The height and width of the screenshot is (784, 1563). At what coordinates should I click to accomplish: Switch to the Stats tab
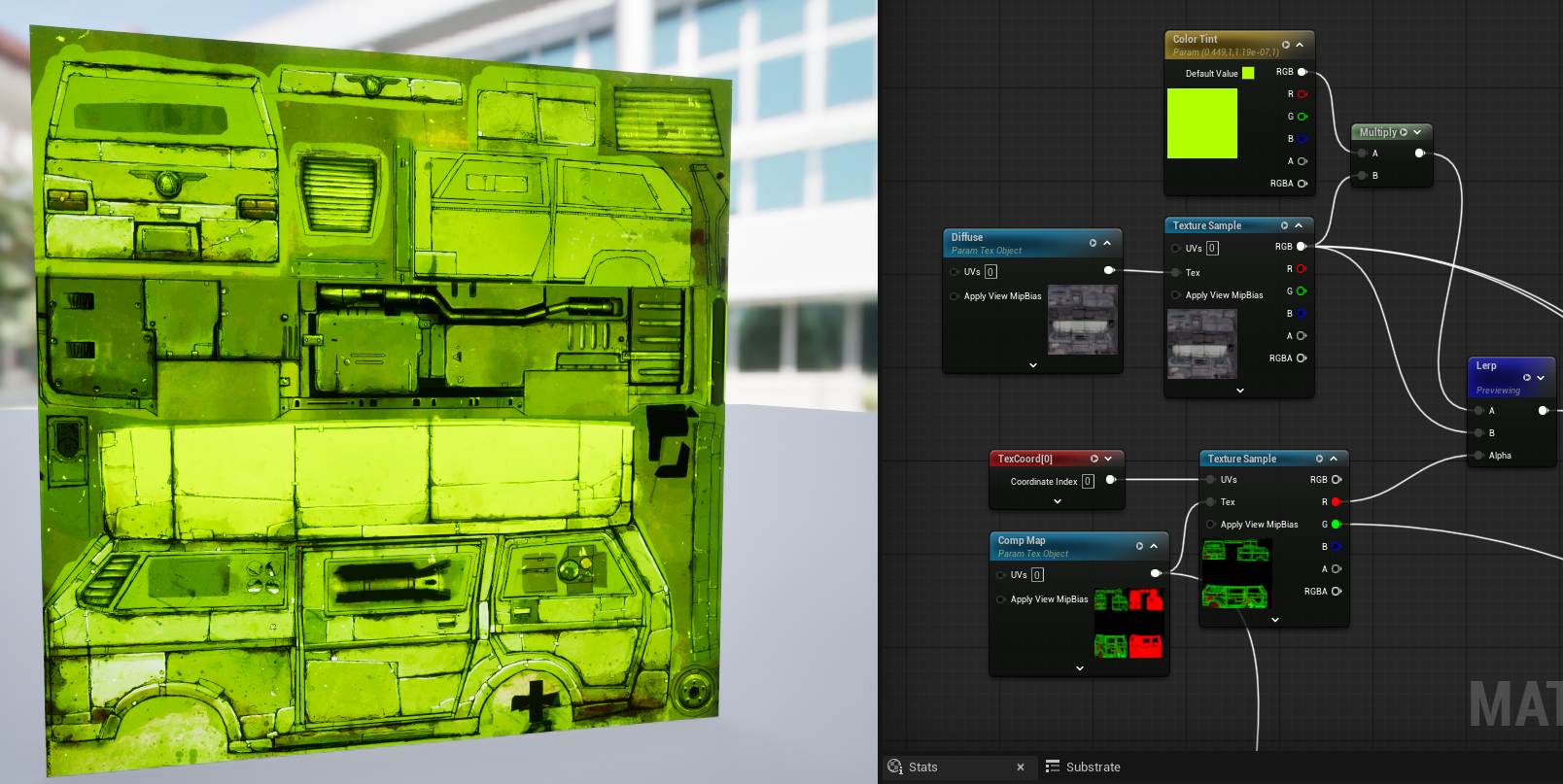click(x=923, y=767)
